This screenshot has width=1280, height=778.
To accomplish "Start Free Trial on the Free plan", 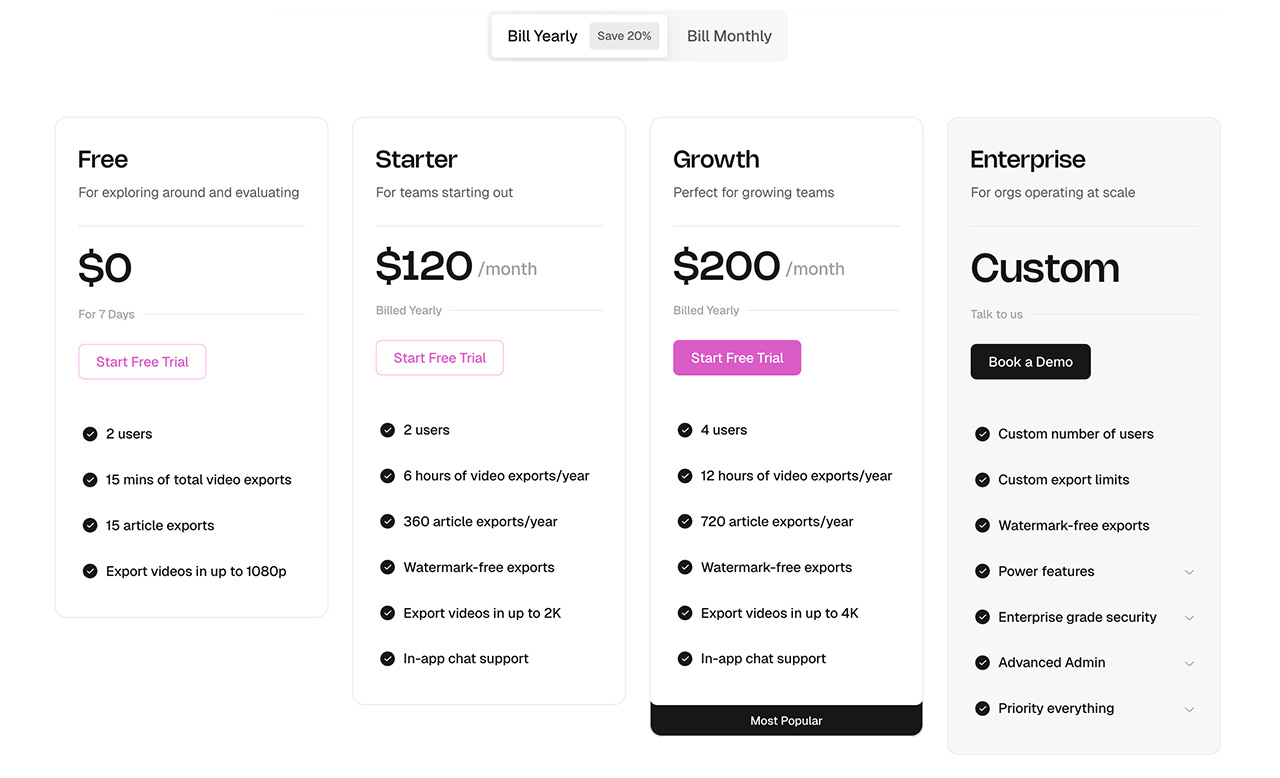I will [142, 362].
